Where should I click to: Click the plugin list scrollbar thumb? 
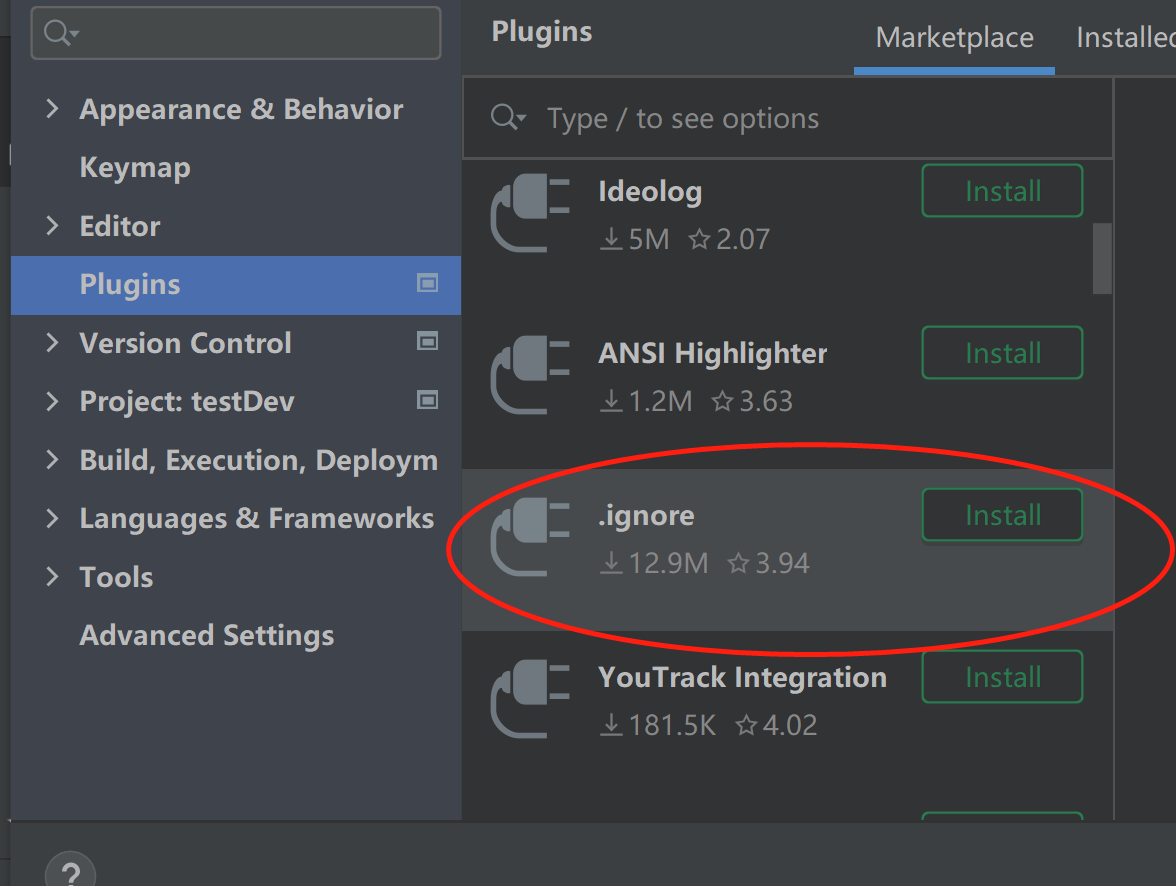coord(1102,258)
